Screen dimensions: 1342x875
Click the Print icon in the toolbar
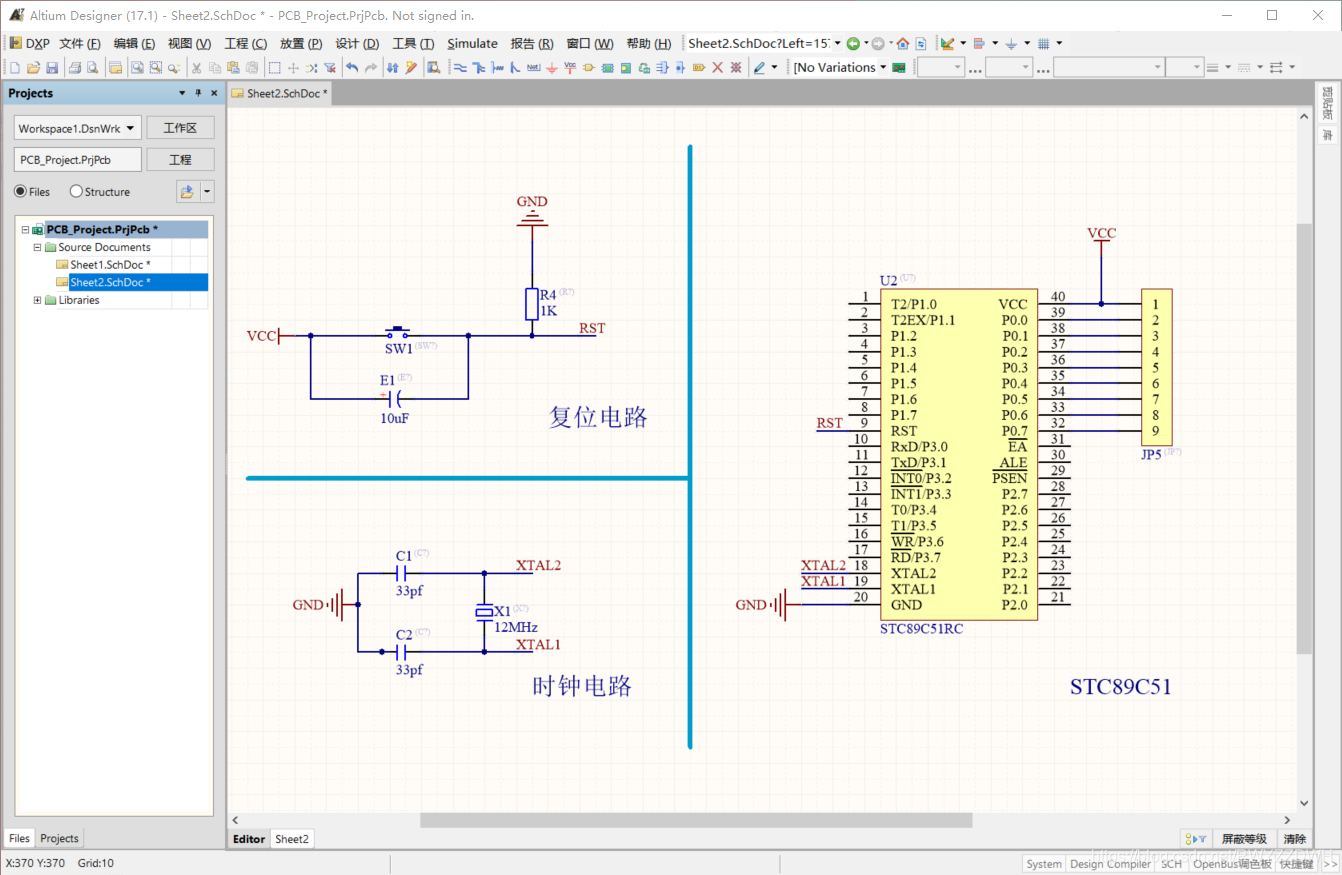74,68
